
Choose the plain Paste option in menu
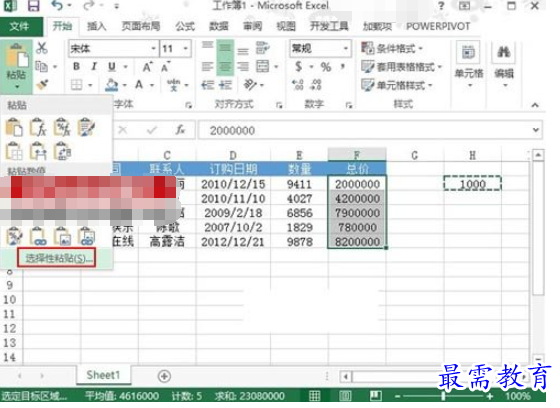pyautogui.click(x=14, y=127)
